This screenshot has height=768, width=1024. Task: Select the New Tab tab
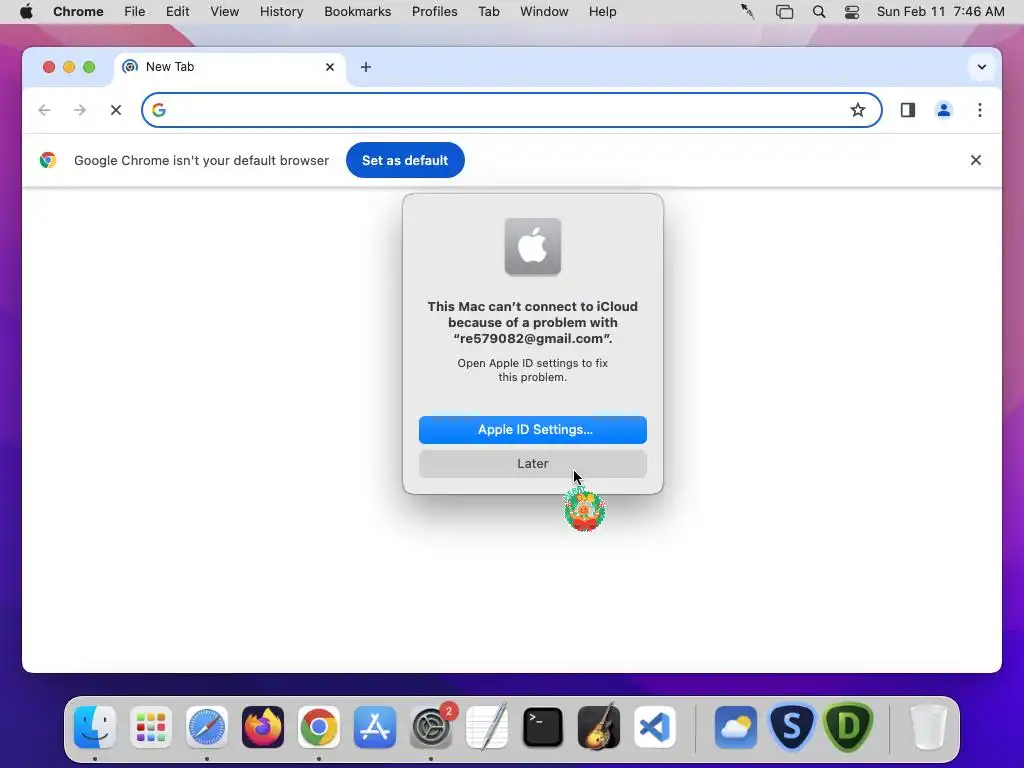[230, 67]
